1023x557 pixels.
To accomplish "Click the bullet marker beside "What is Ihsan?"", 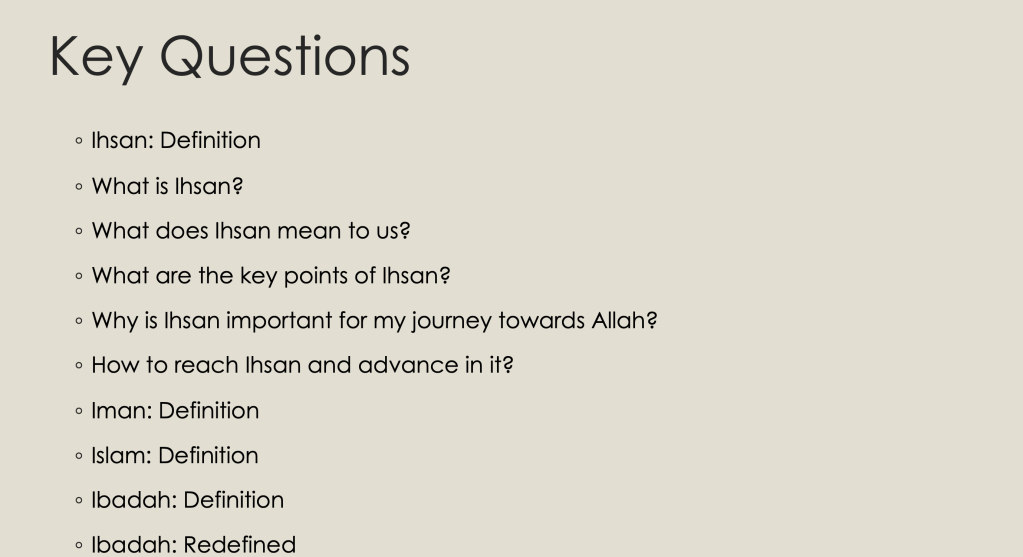I will [x=79, y=187].
